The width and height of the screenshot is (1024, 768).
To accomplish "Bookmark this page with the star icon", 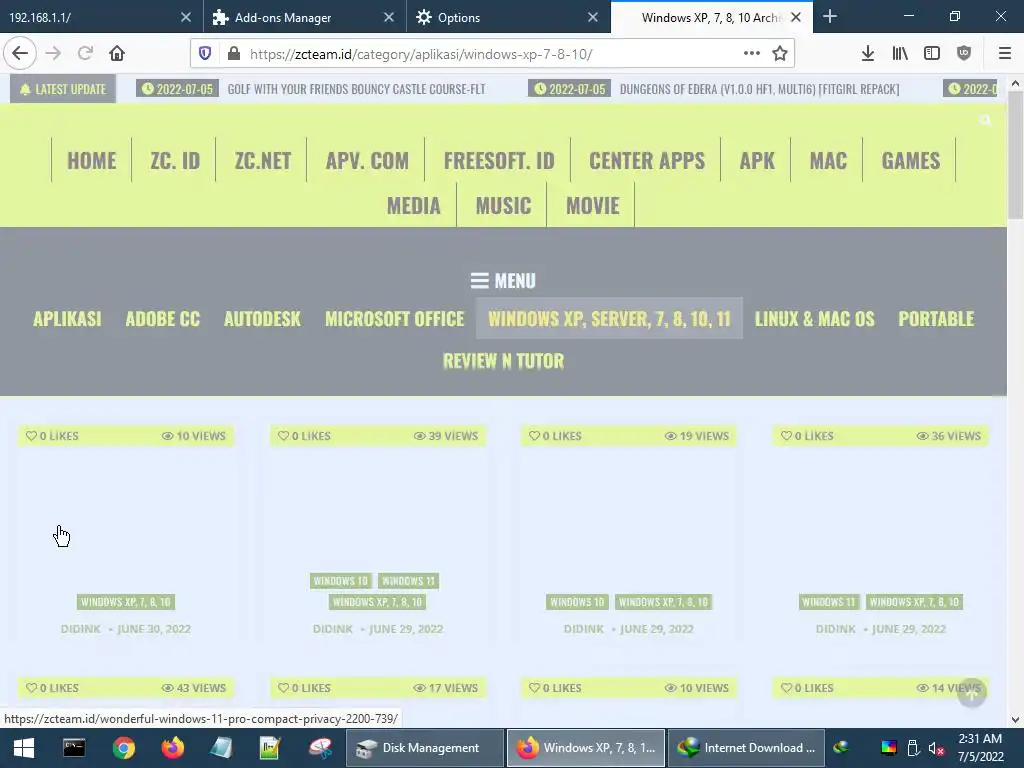I will (780, 54).
